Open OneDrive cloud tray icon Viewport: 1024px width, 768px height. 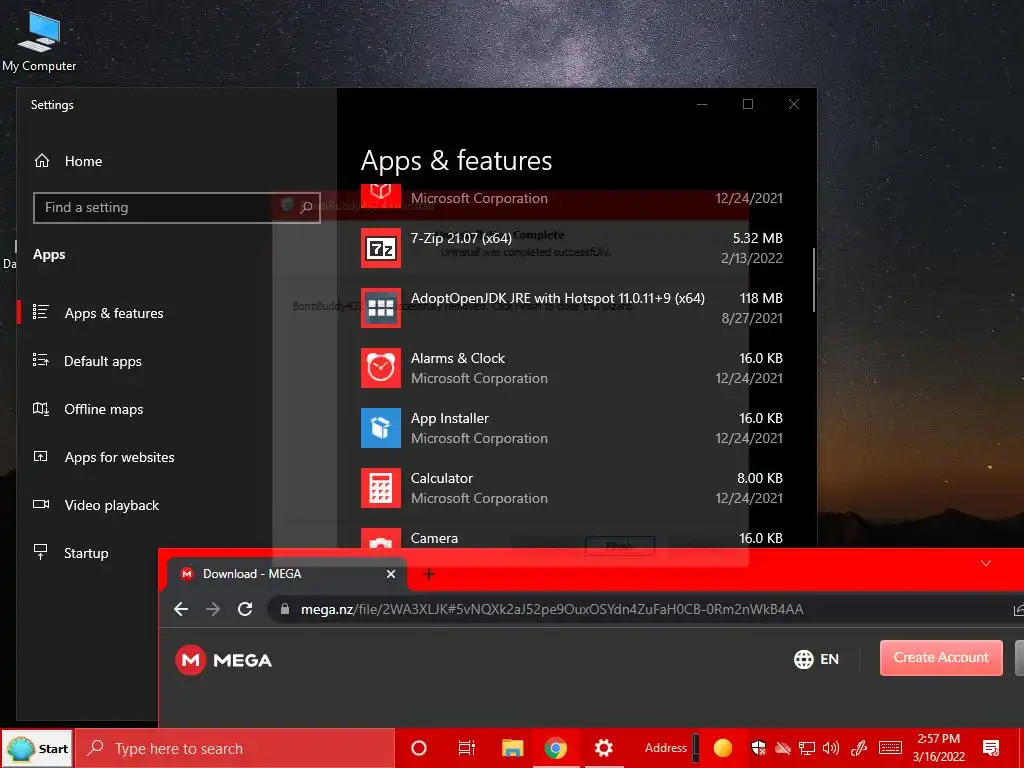[782, 748]
